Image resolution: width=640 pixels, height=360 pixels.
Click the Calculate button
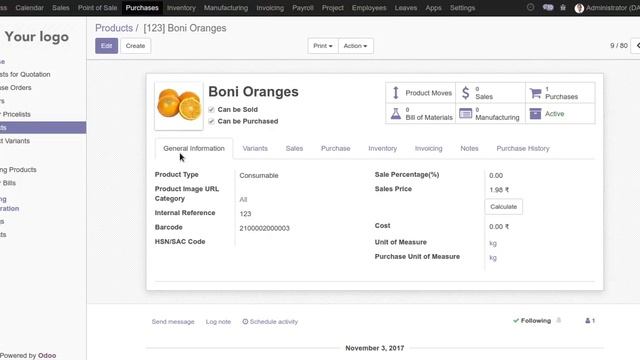tap(503, 207)
